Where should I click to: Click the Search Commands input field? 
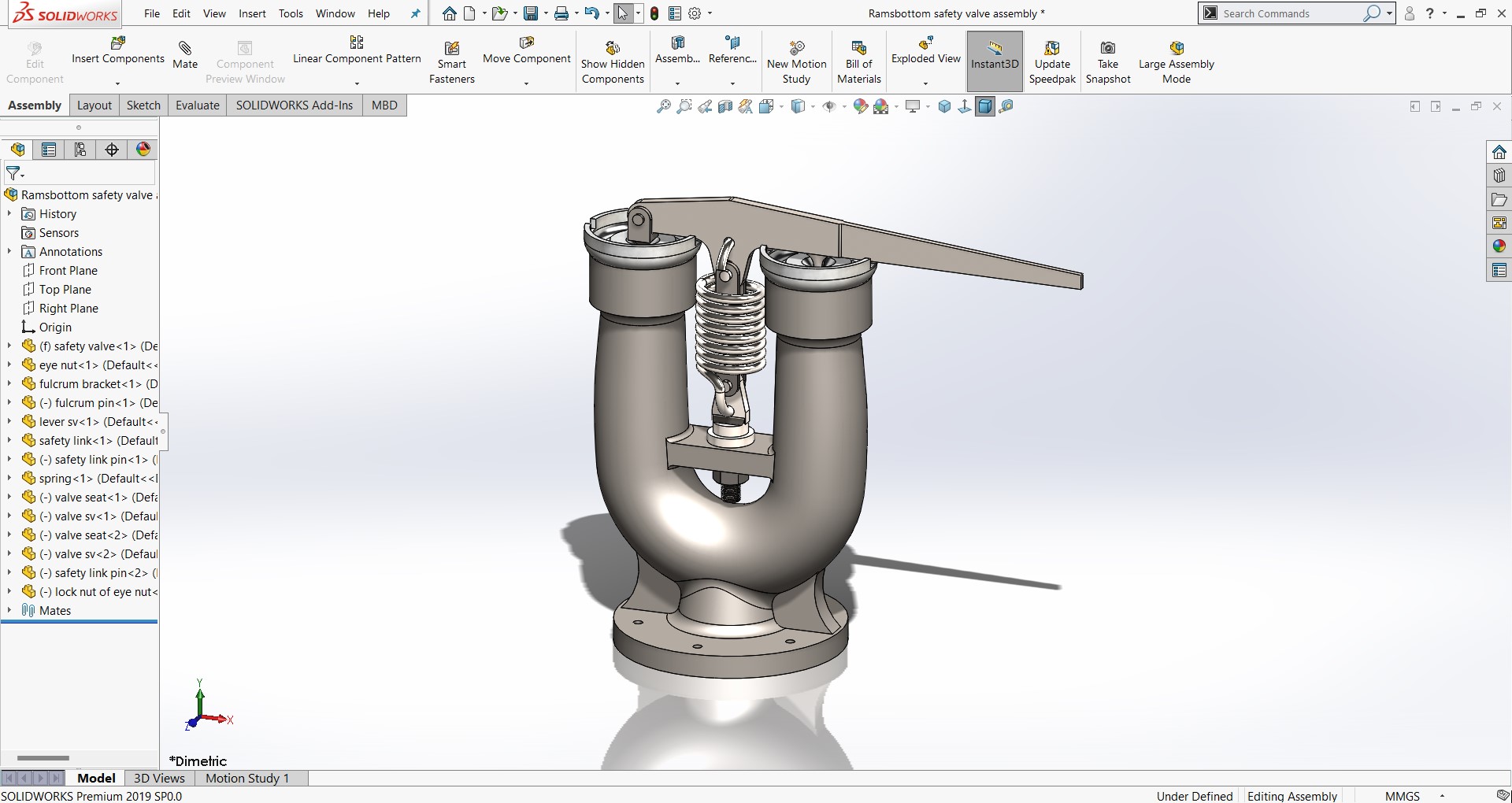(1290, 13)
